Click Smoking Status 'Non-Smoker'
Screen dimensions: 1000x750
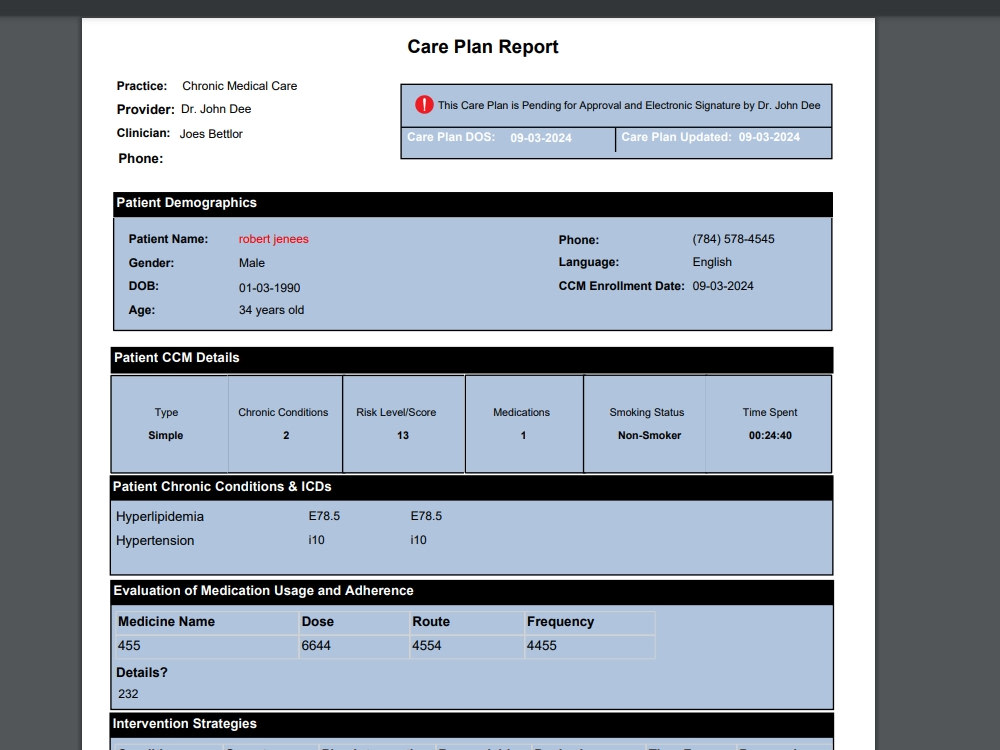[649, 436]
